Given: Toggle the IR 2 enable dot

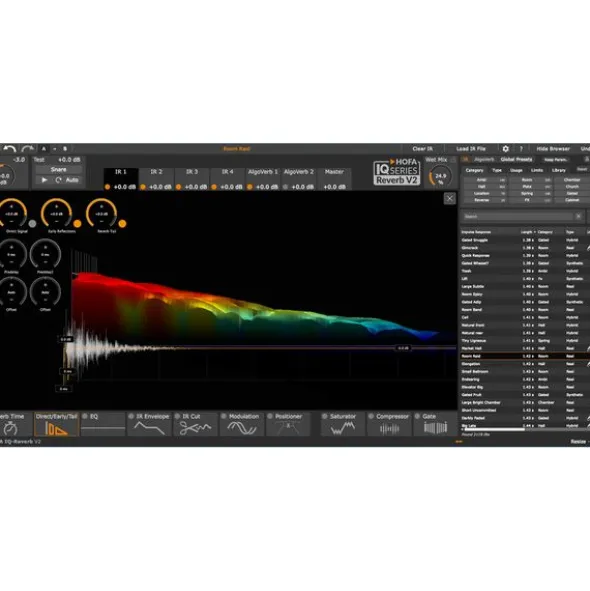Looking at the screenshot, I should coord(143,187).
